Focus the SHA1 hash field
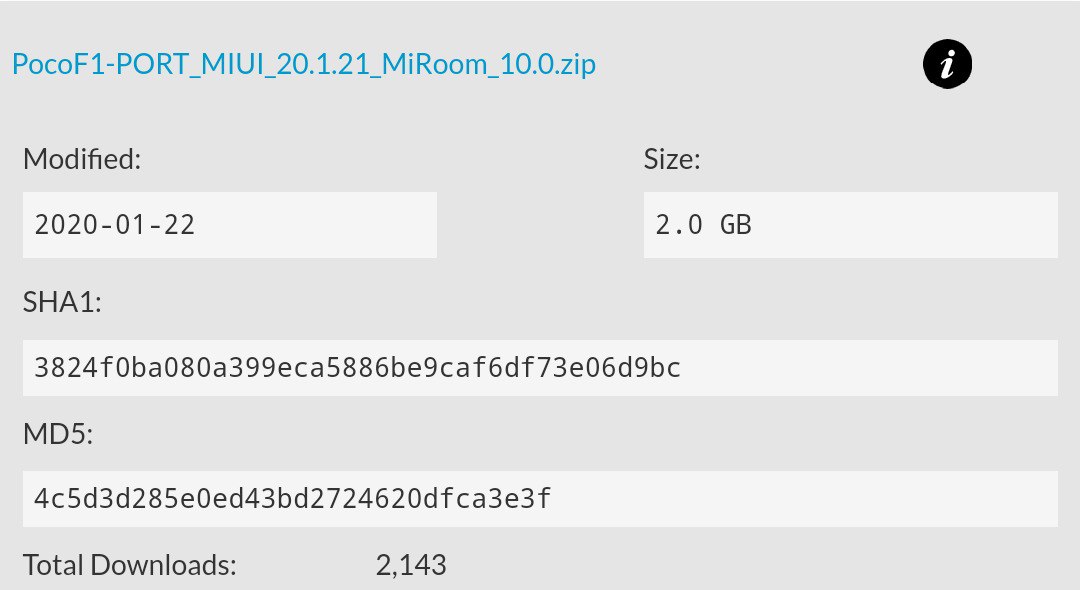1080x590 pixels. tap(540, 368)
